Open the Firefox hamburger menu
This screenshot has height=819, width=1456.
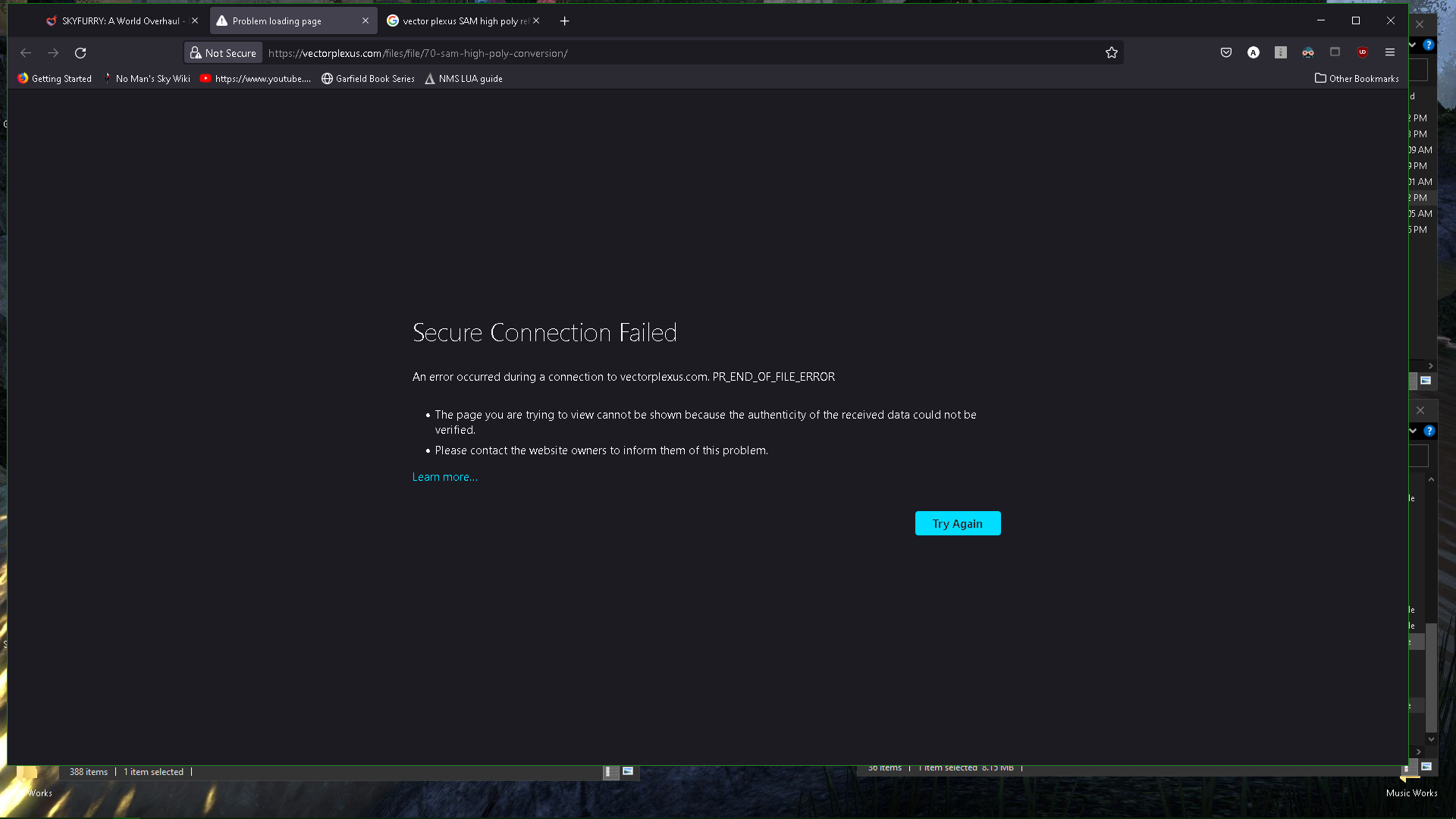tap(1390, 52)
